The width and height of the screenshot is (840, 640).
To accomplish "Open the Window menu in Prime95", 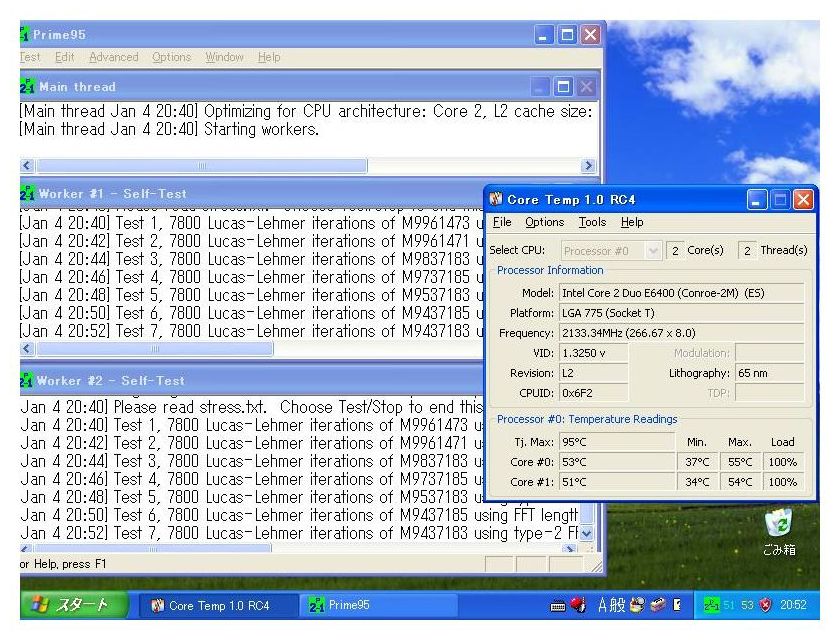I will click(224, 57).
